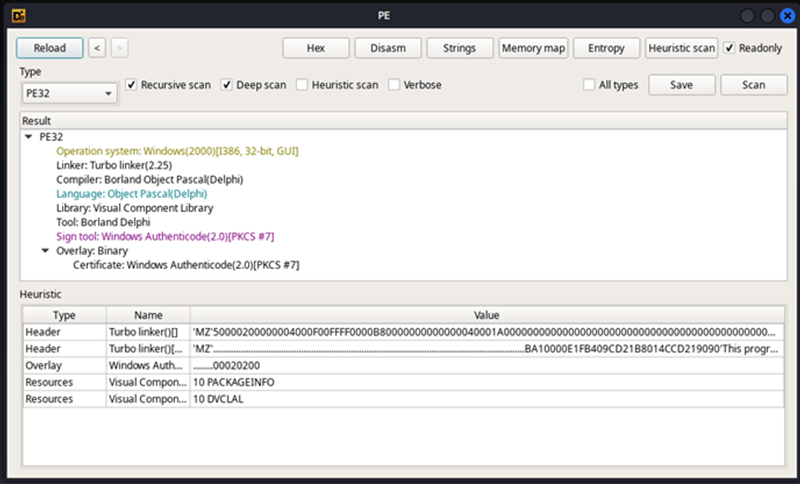Select the Overlay cell in Heuristic table

pos(64,366)
